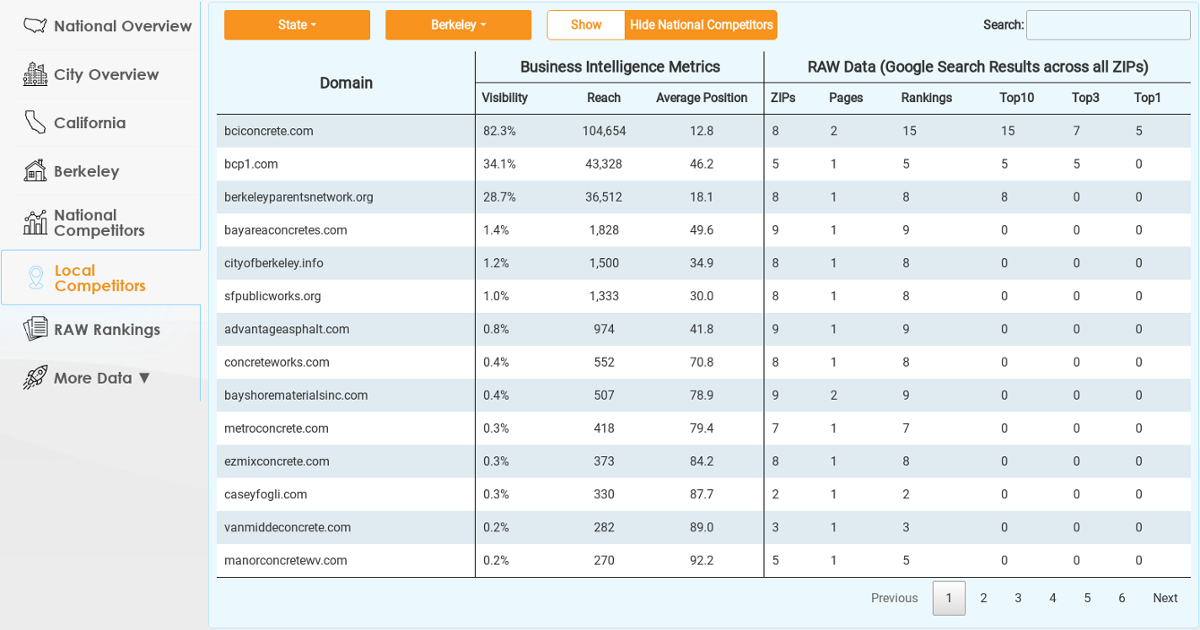Click the California state outline icon
Screen dimensions: 1200x630
point(35,123)
